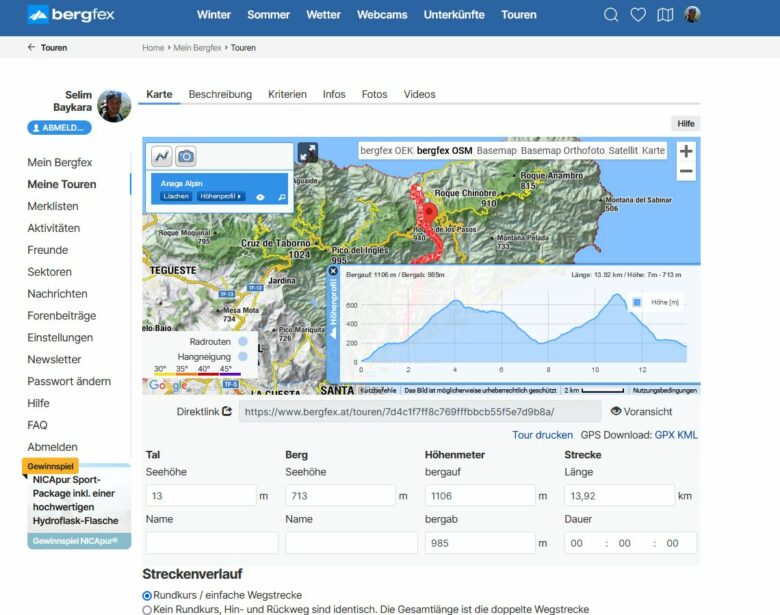Click the map icon in top navigation
Viewport: 780px width, 615px height.
[x=665, y=15]
